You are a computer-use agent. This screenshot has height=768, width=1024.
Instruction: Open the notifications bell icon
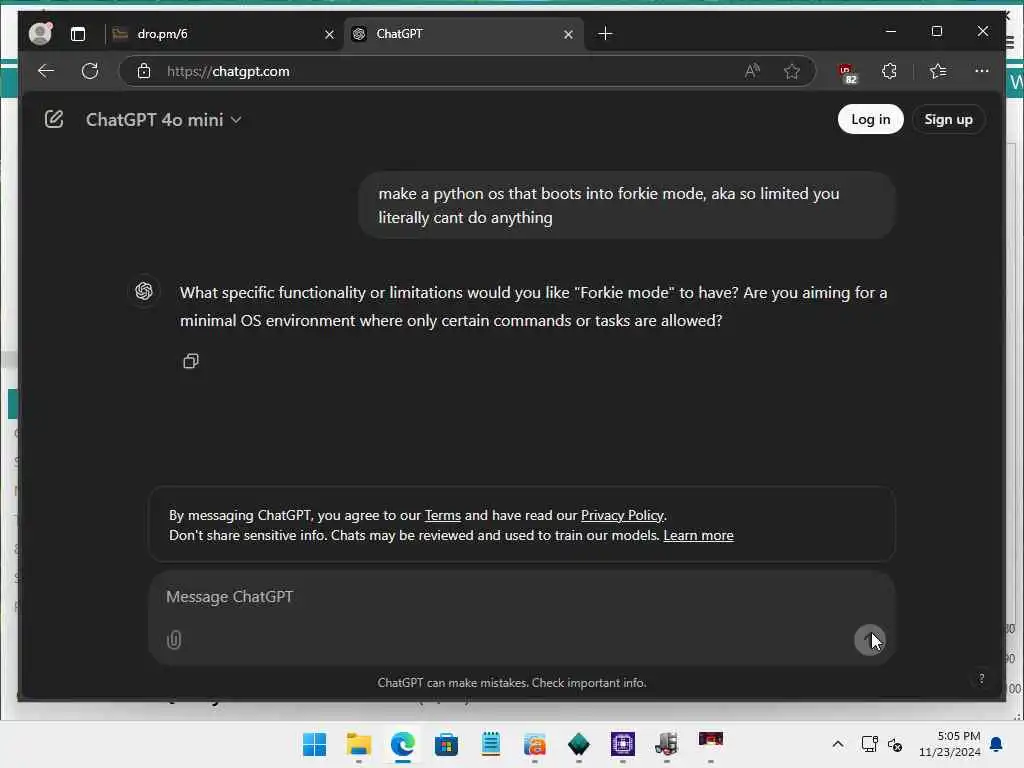click(x=997, y=744)
